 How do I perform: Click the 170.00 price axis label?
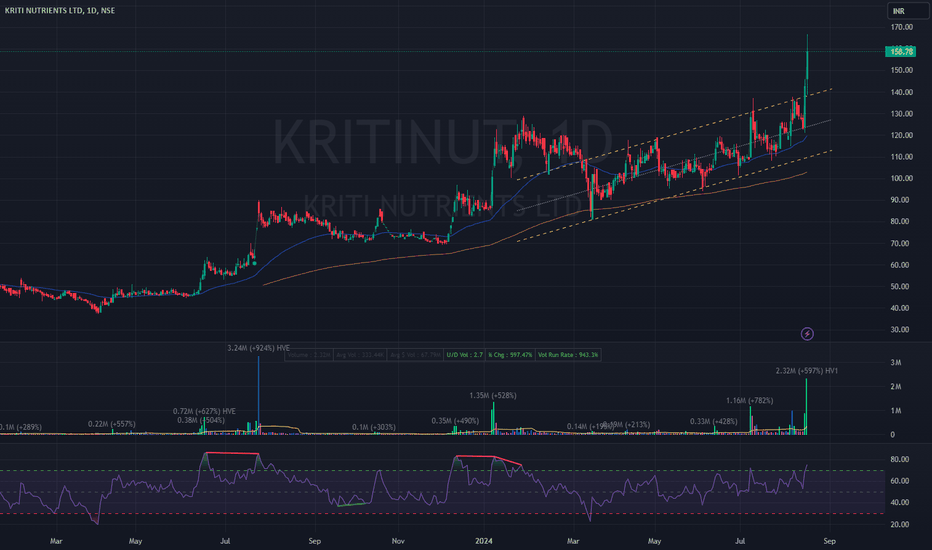click(x=902, y=27)
